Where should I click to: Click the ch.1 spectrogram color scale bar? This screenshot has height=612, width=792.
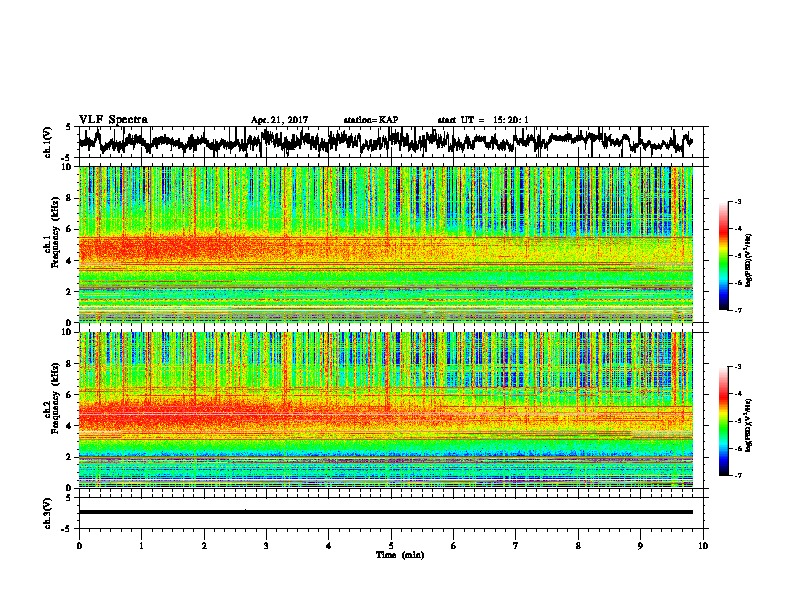[x=723, y=256]
